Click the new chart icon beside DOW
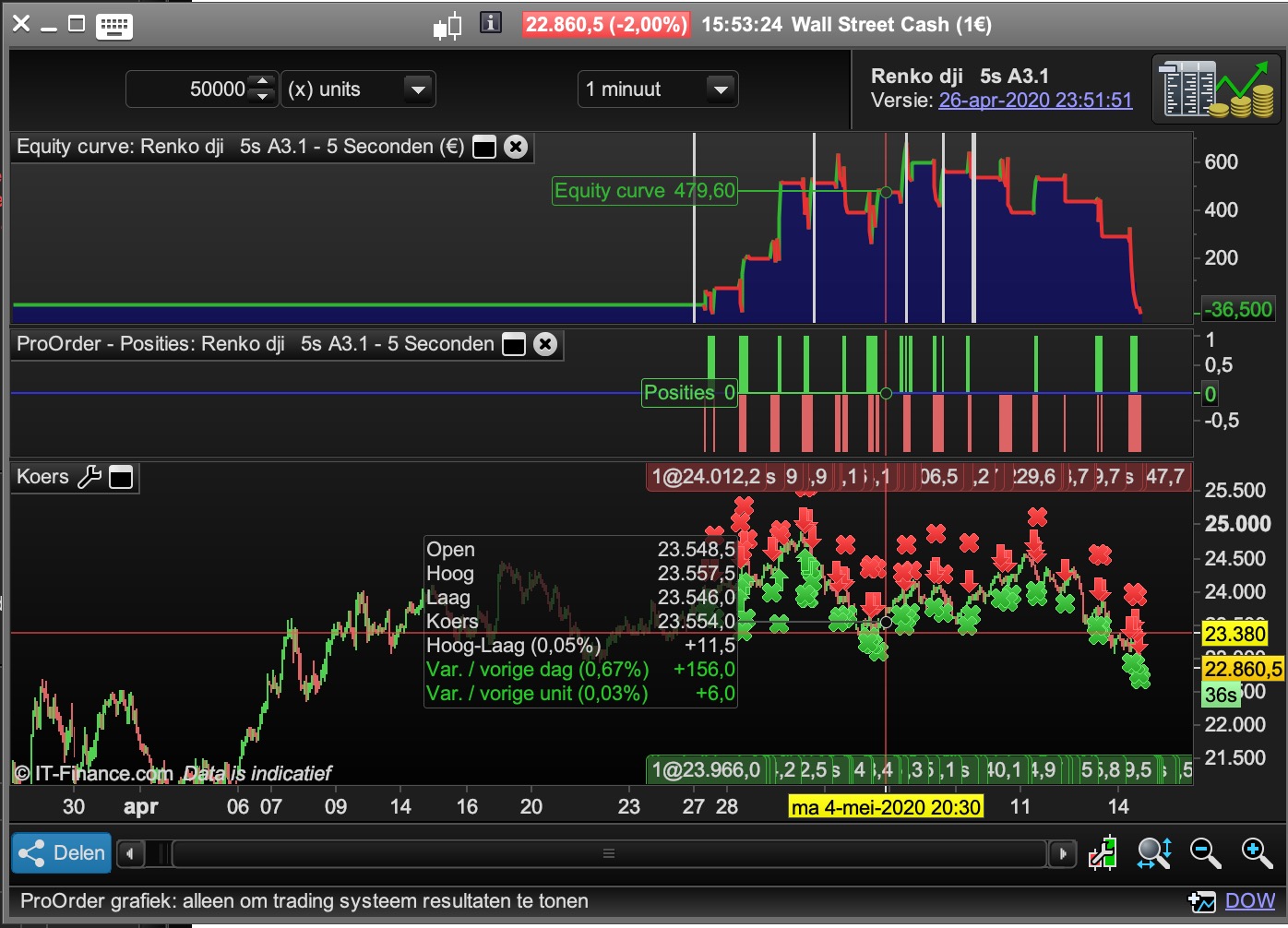The width and height of the screenshot is (1288, 928). tap(1201, 901)
